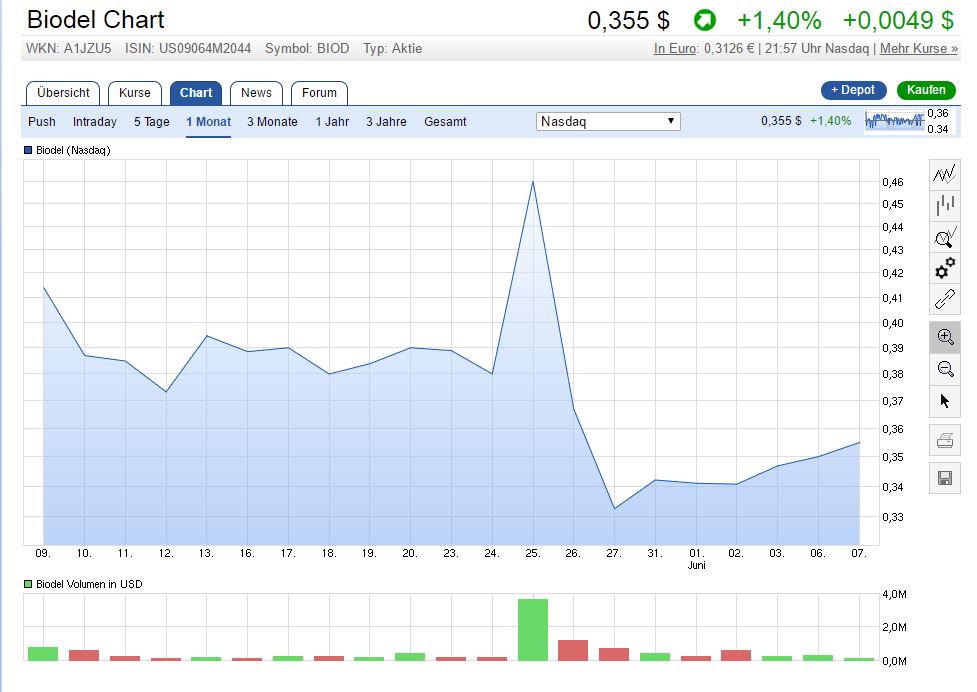Click the Symbol: BIOD text

click(307, 49)
